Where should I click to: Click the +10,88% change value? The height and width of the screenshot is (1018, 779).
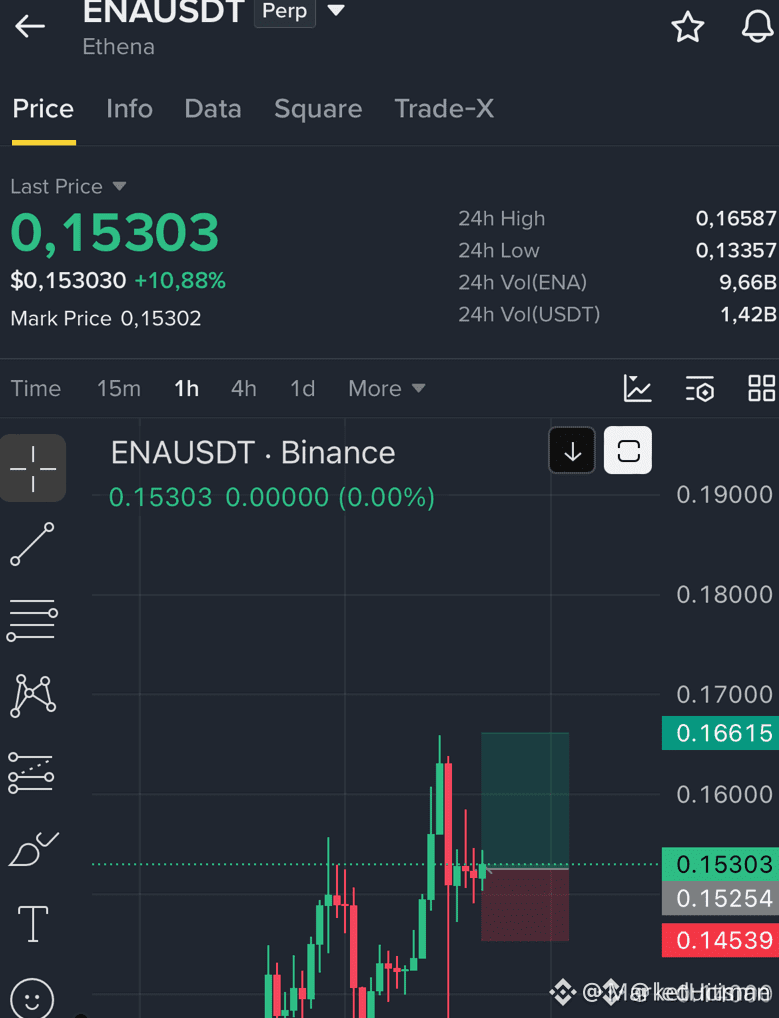tap(180, 280)
